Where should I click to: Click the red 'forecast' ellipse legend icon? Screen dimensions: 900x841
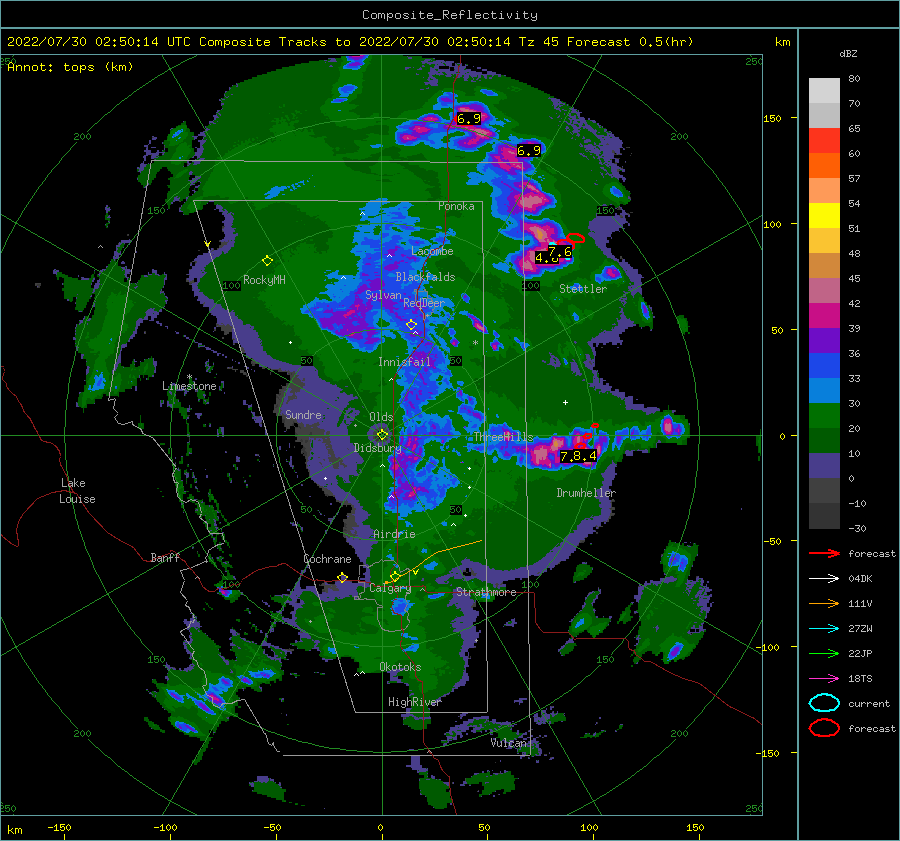824,728
